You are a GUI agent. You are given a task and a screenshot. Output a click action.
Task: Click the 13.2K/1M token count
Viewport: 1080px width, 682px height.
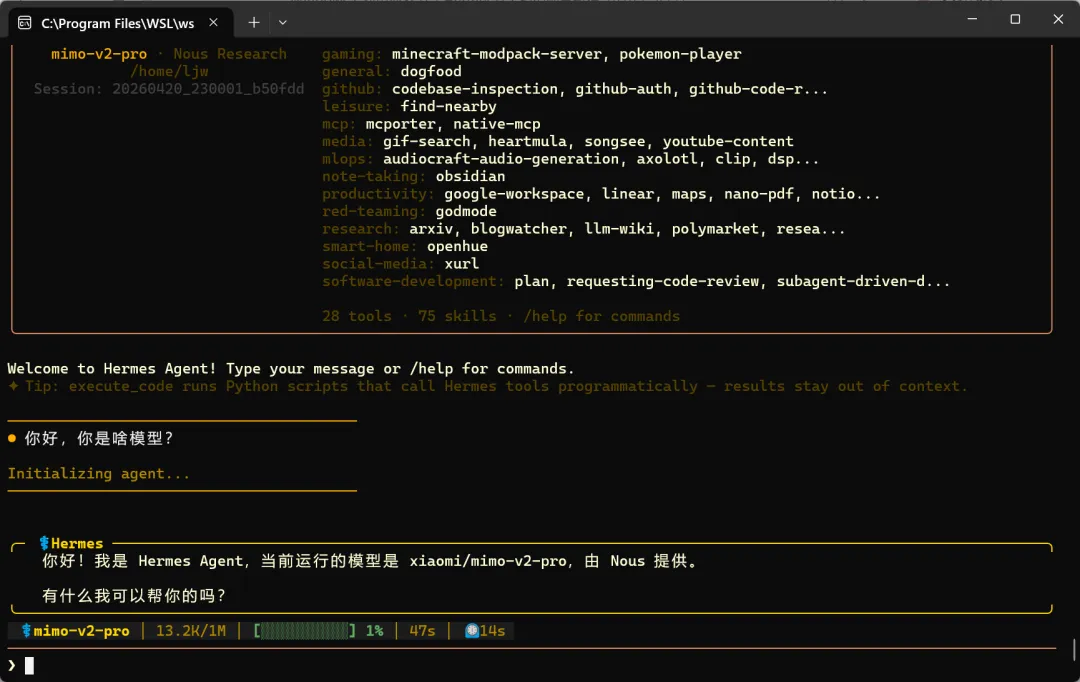click(191, 631)
